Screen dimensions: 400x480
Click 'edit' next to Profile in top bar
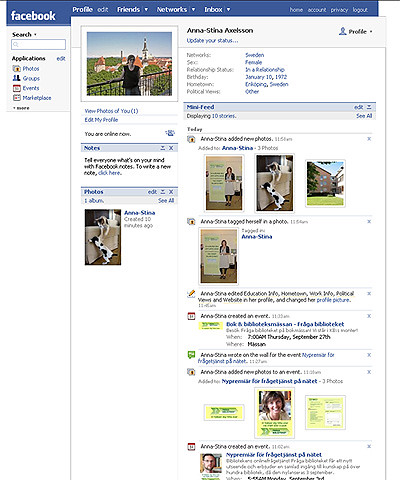103,10
